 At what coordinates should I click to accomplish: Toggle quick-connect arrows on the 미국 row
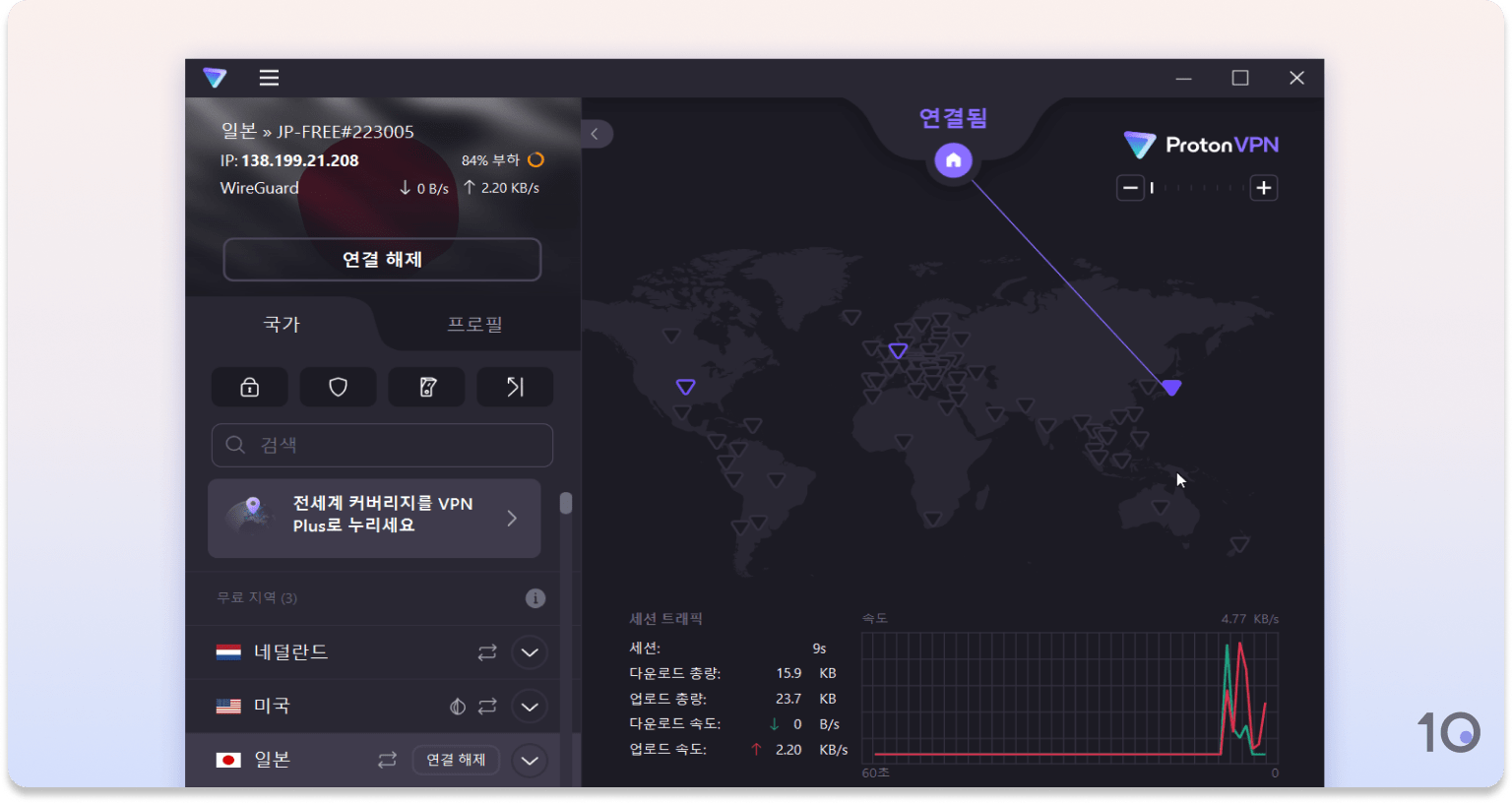486,706
